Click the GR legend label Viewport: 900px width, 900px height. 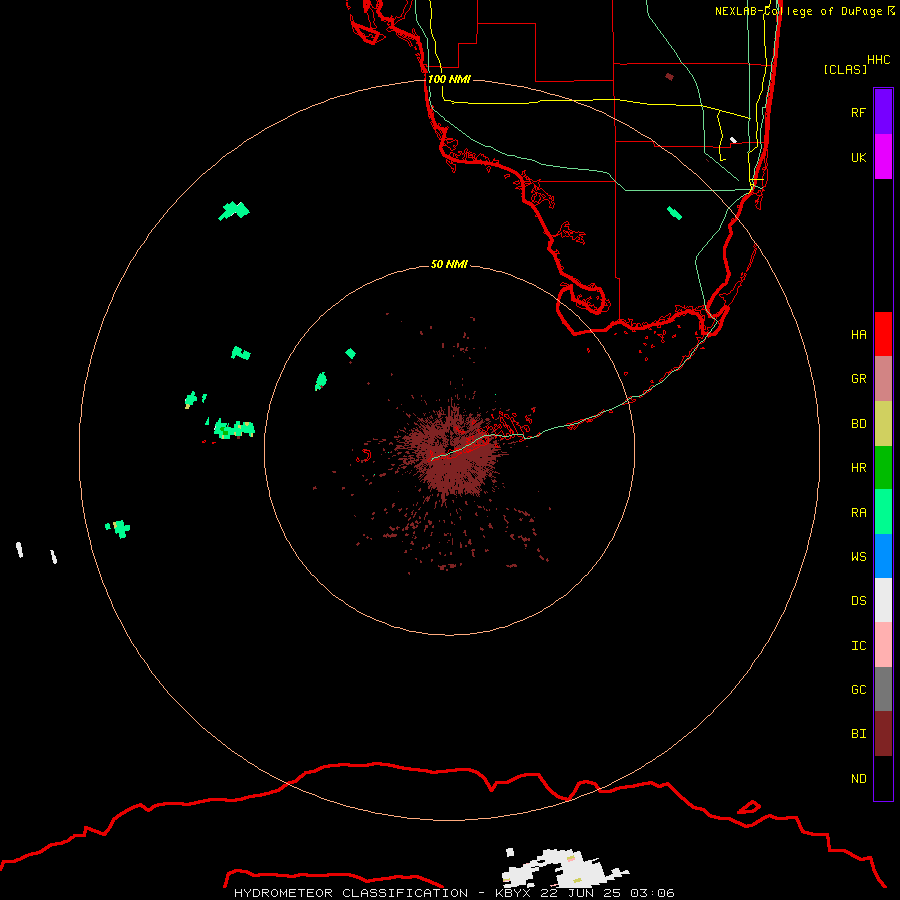[x=858, y=379]
